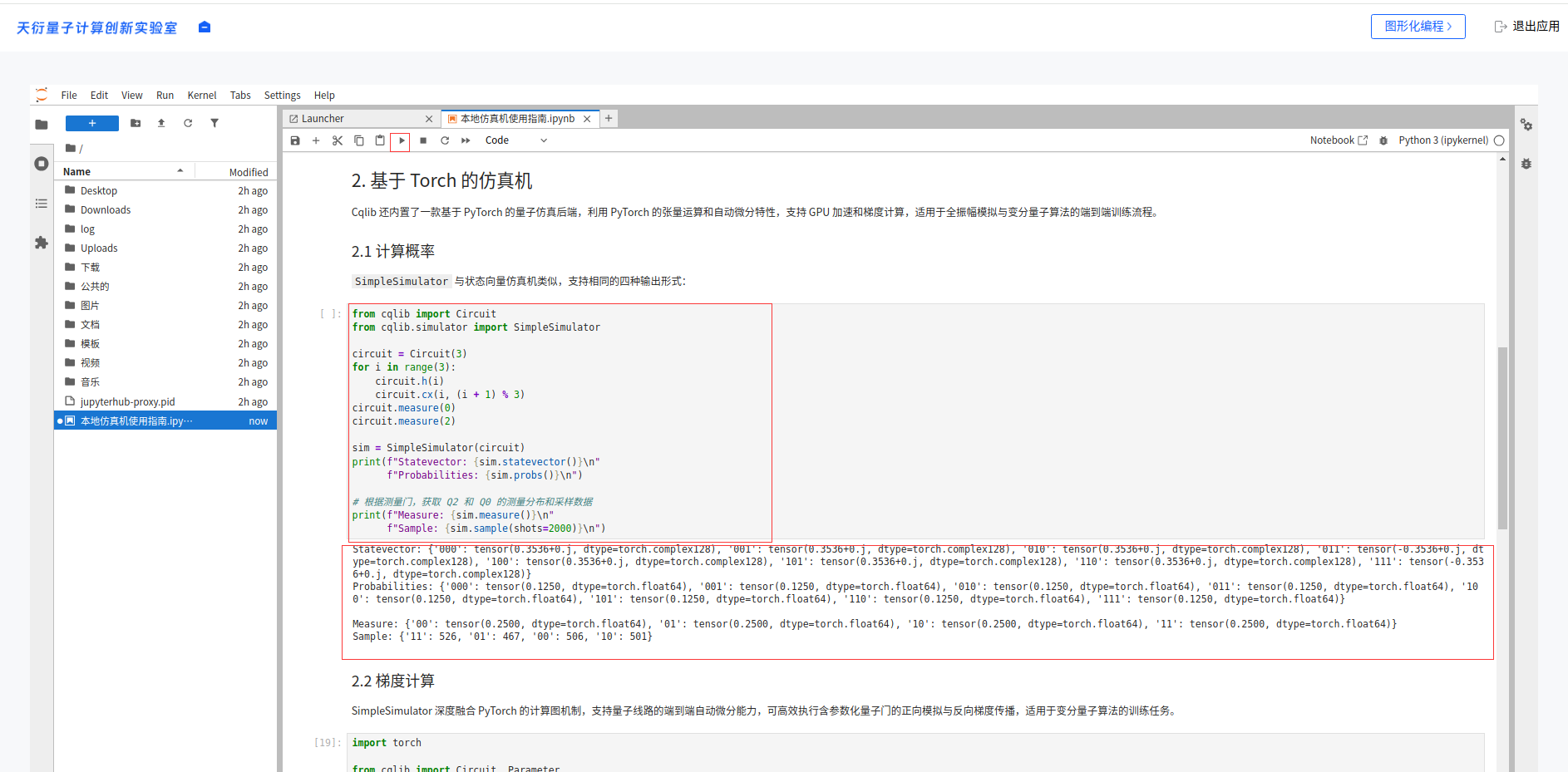Click the kernel status circle indicator
This screenshot has width=1568, height=772.
pyautogui.click(x=1499, y=140)
